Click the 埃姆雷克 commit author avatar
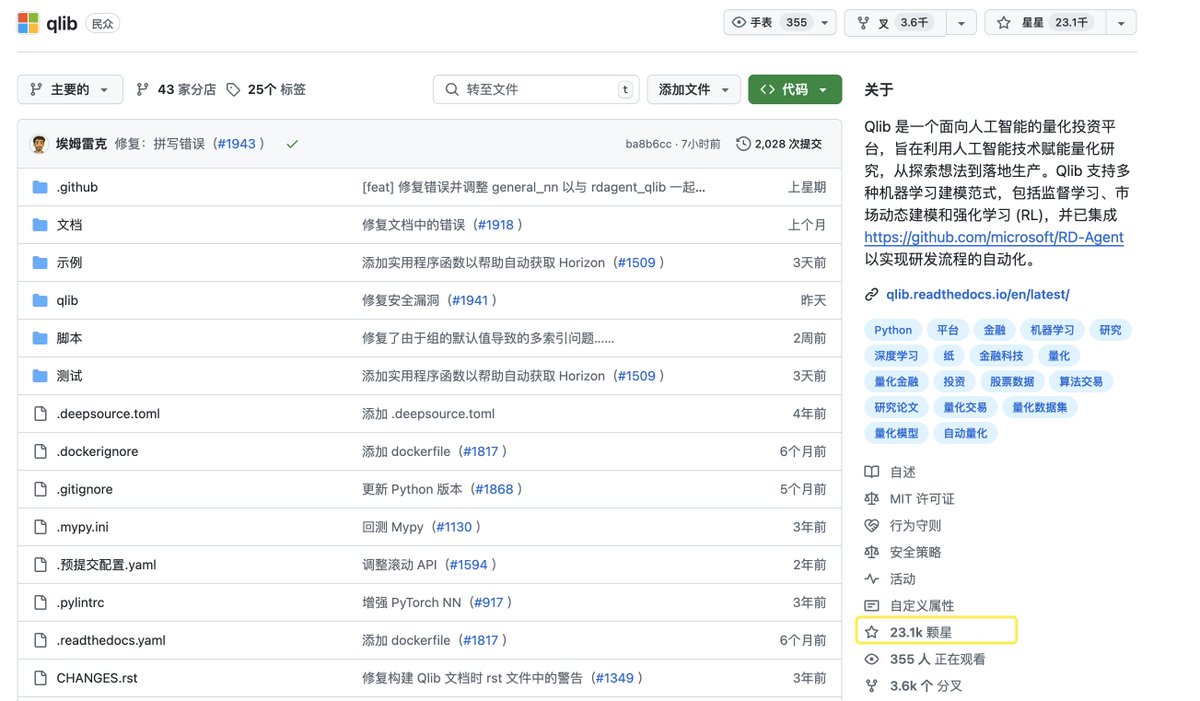This screenshot has height=701, width=1200. click(40, 144)
